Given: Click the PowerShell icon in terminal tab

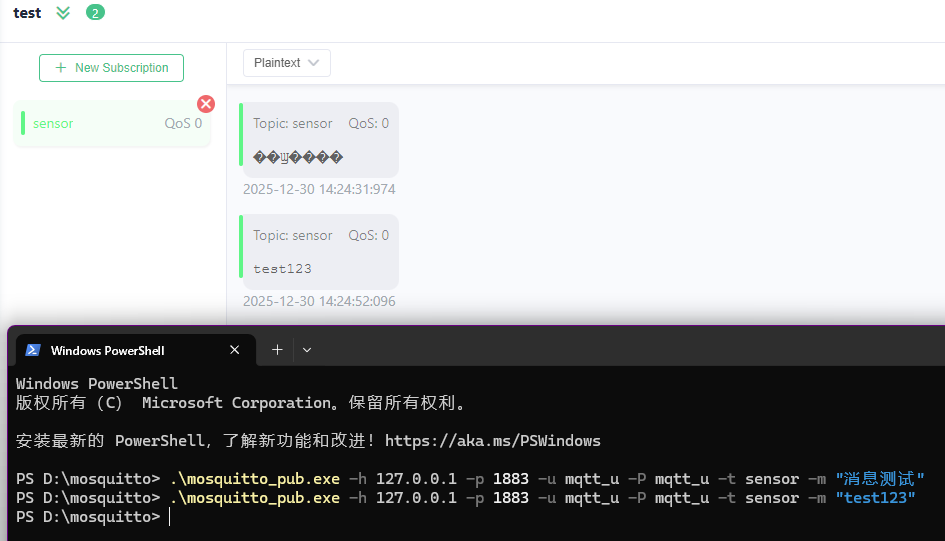Looking at the screenshot, I should 33,350.
